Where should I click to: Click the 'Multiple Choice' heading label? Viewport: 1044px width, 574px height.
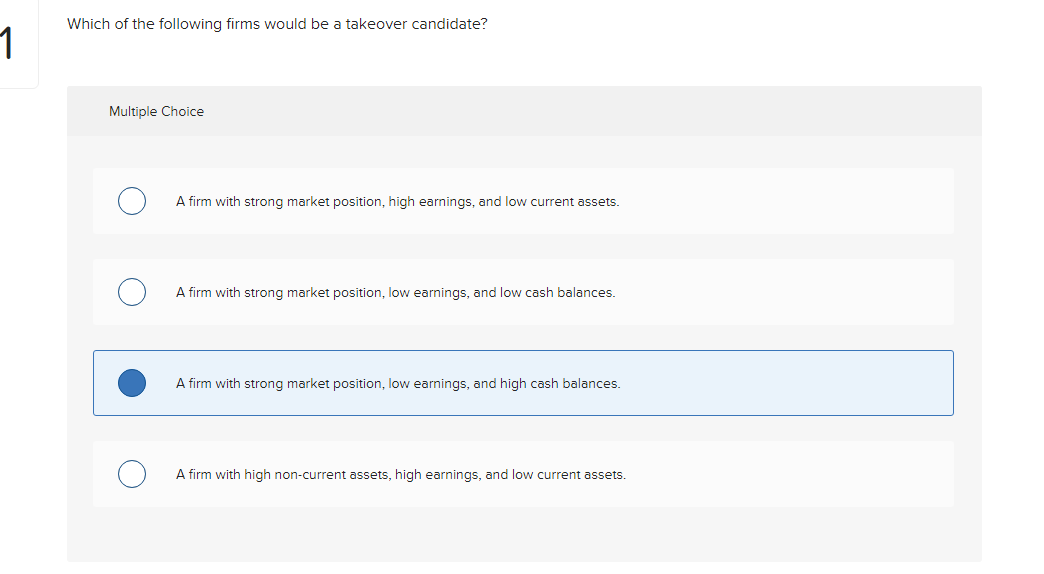[156, 112]
